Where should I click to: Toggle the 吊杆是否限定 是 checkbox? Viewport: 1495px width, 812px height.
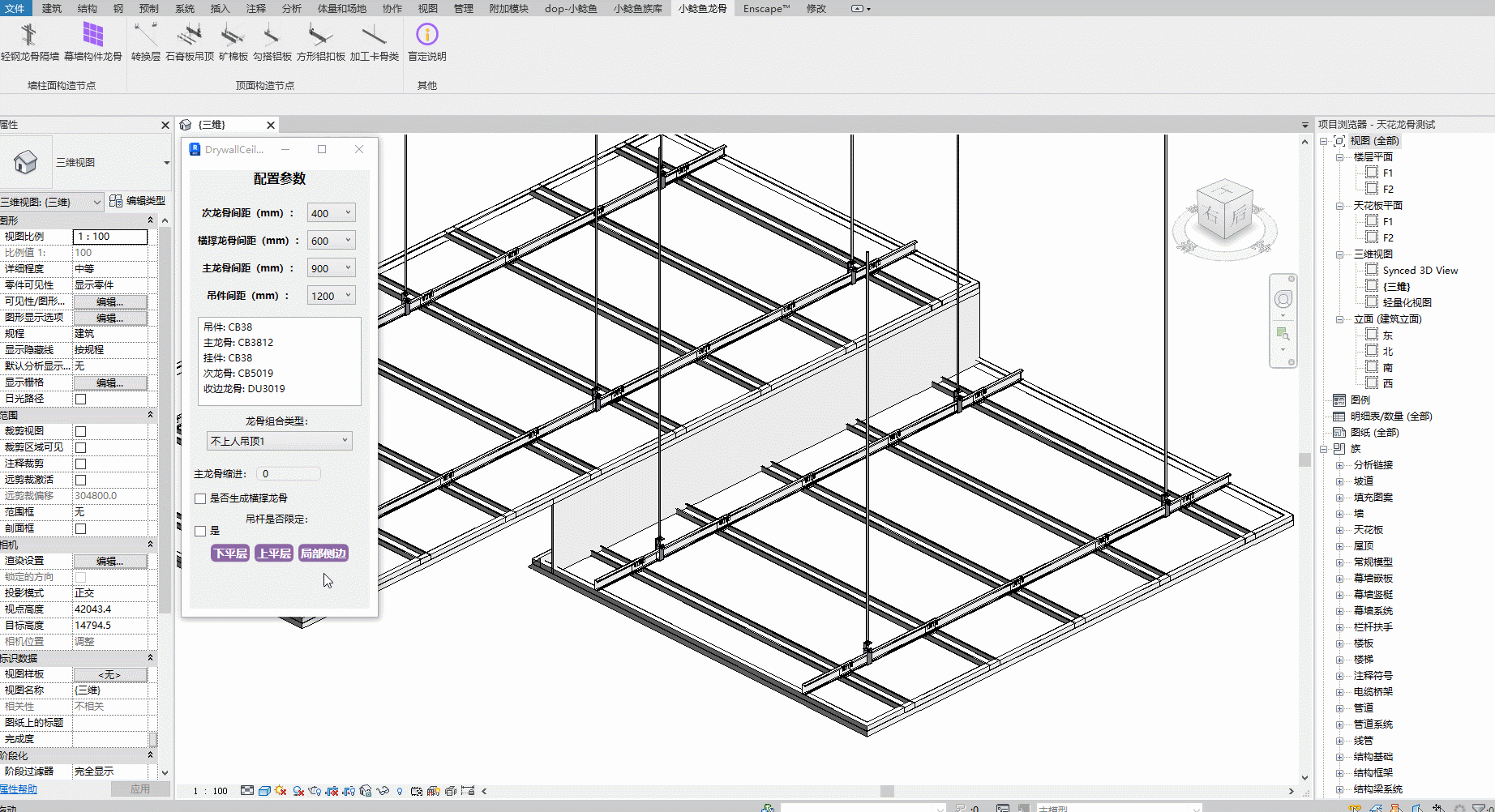[200, 532]
